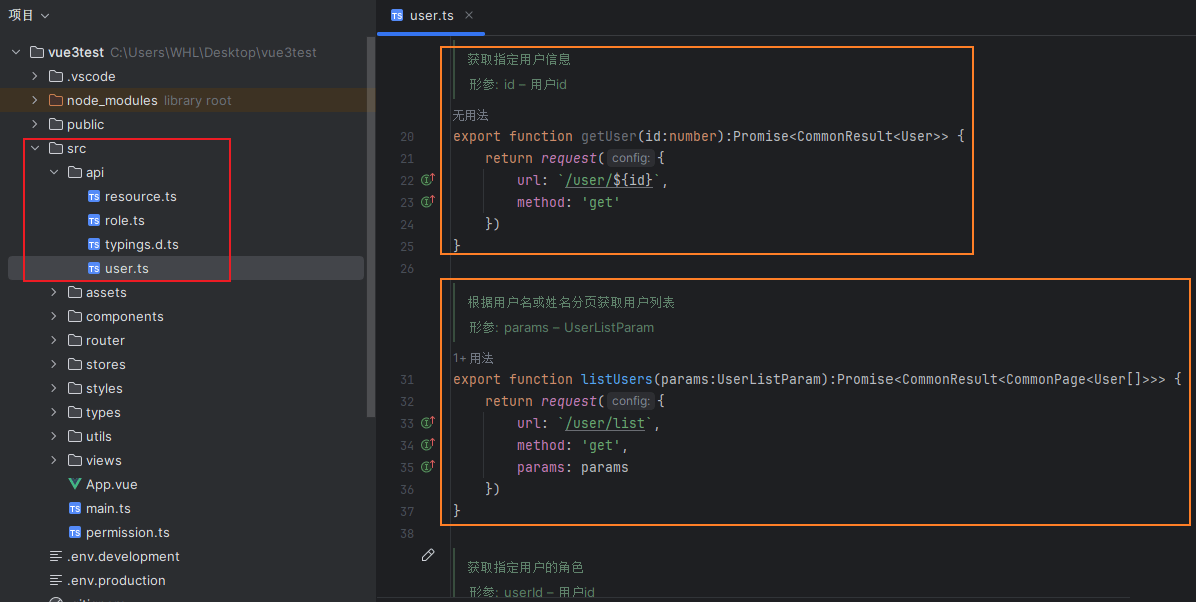This screenshot has height=602, width=1196.
Task: Expand the utils folder
Action: [x=54, y=436]
